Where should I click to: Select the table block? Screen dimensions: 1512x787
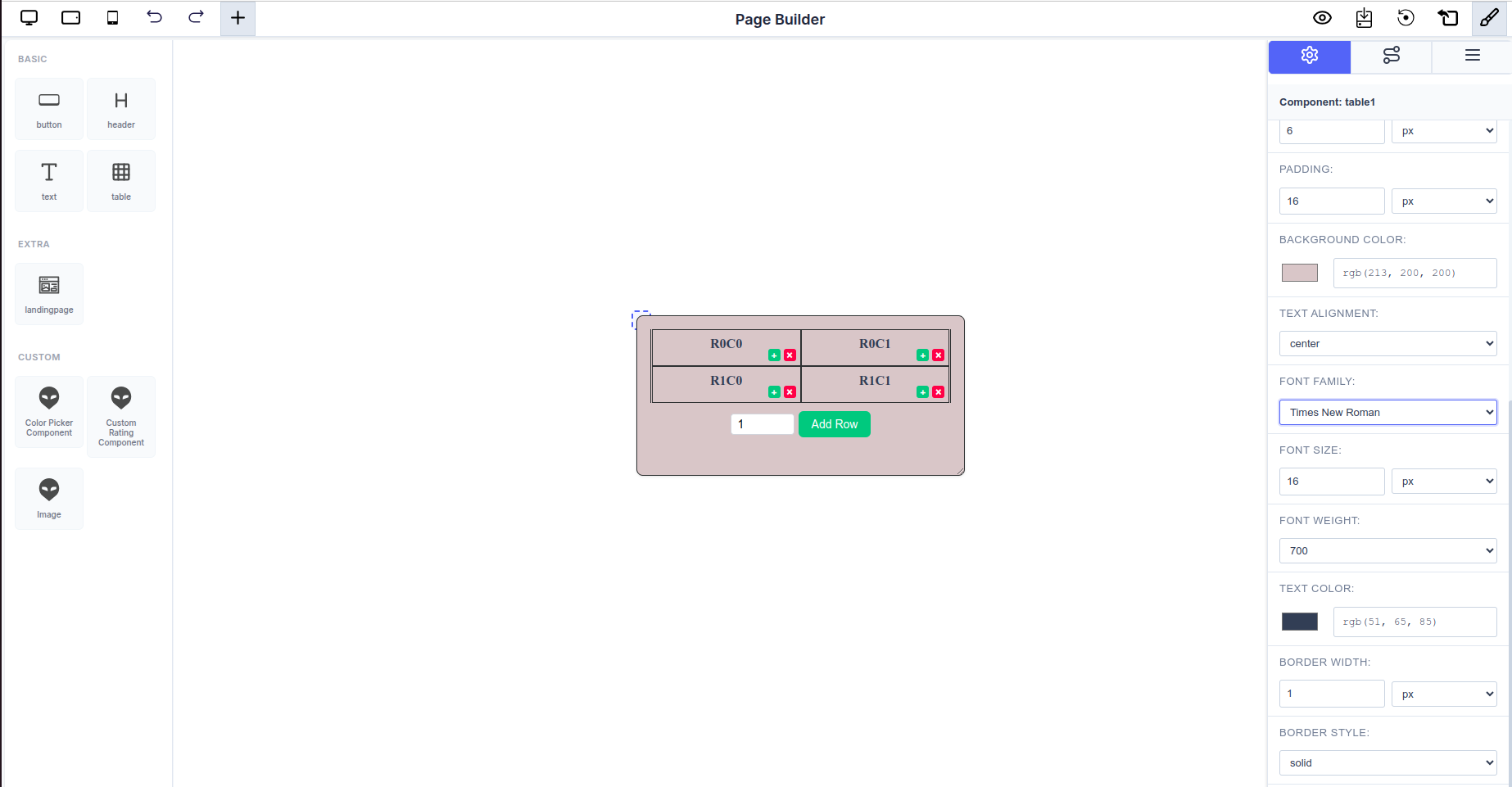(121, 181)
